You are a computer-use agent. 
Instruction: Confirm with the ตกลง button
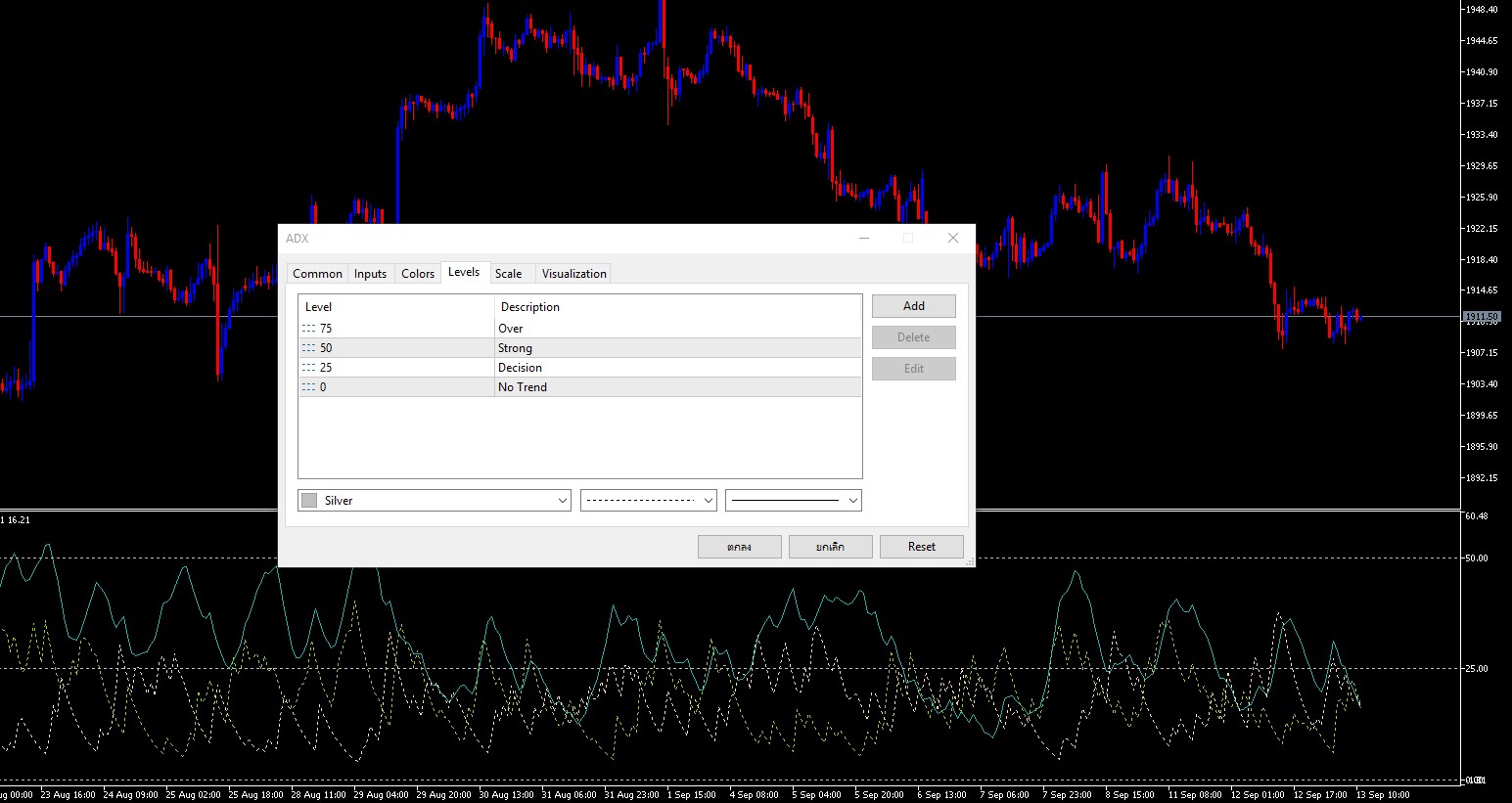coord(740,547)
